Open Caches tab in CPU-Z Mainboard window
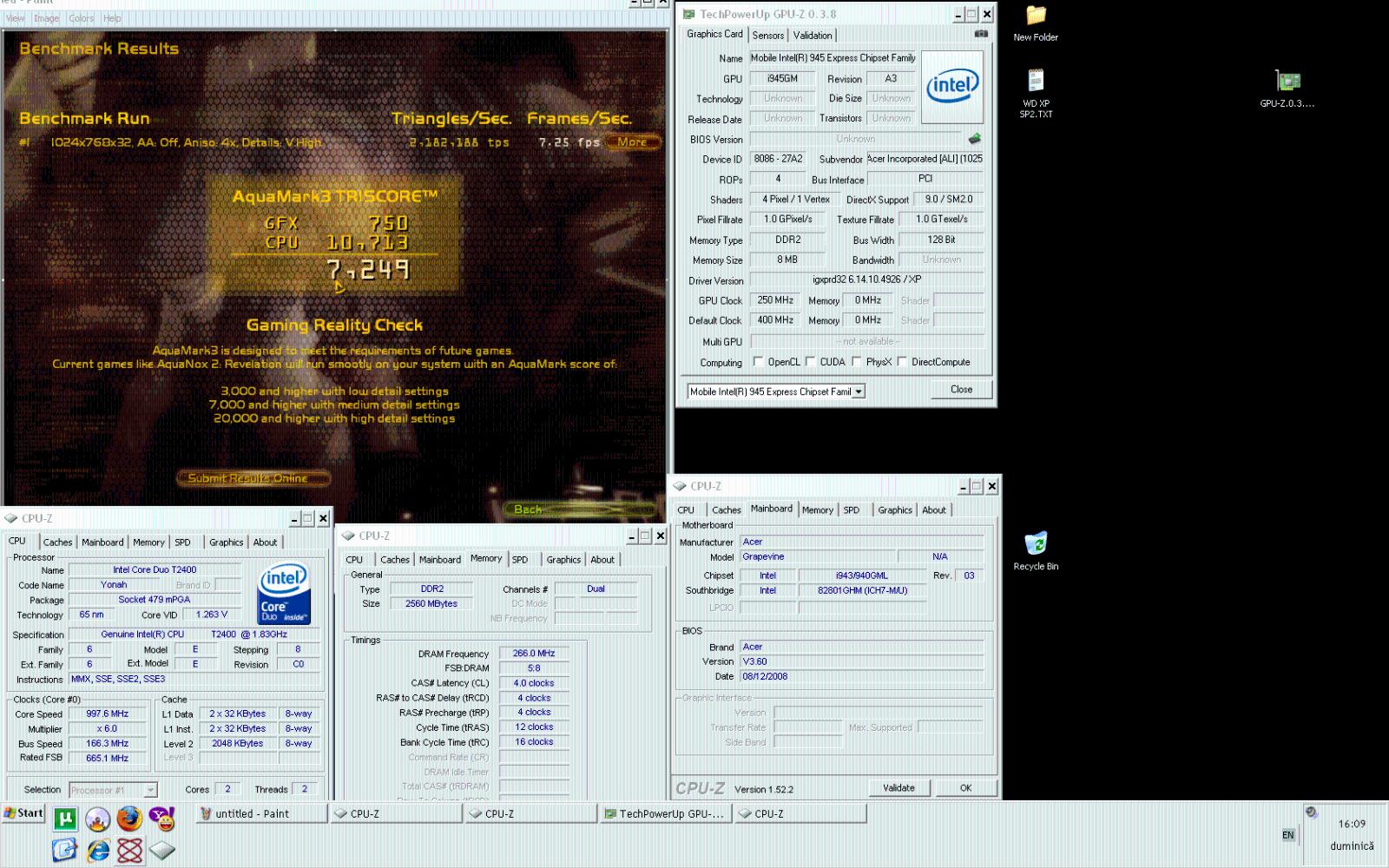Image resolution: width=1389 pixels, height=868 pixels. pyautogui.click(x=727, y=510)
